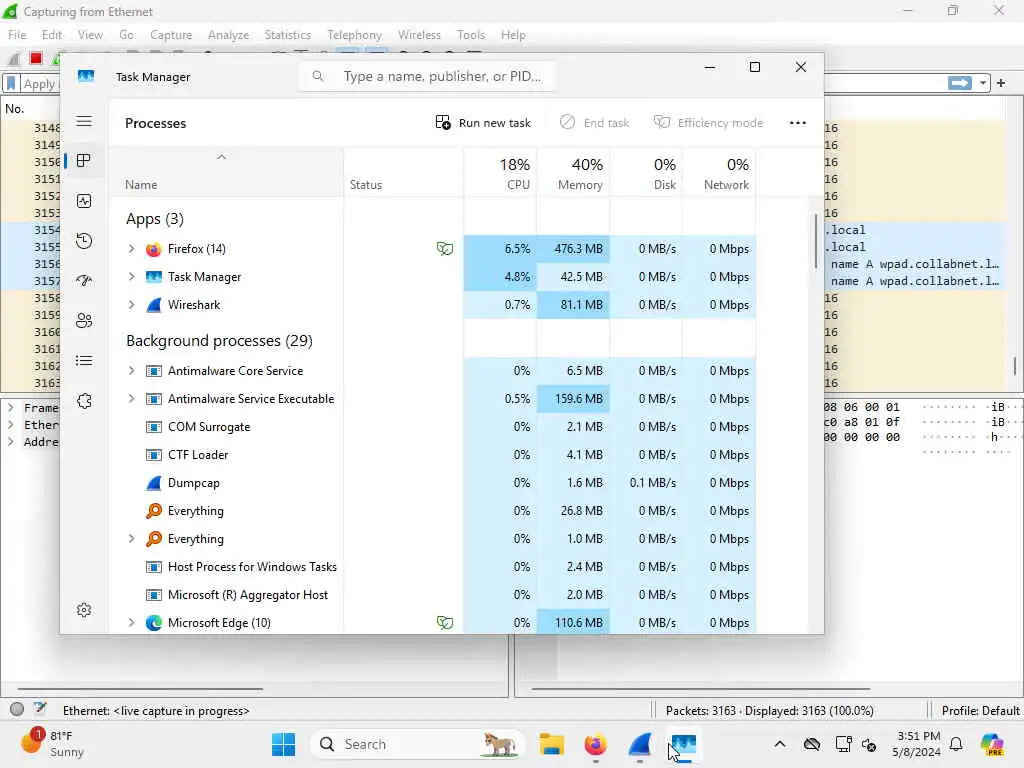Add filter expression plus button in Wireshark
The image size is (1024, 768).
click(1000, 83)
